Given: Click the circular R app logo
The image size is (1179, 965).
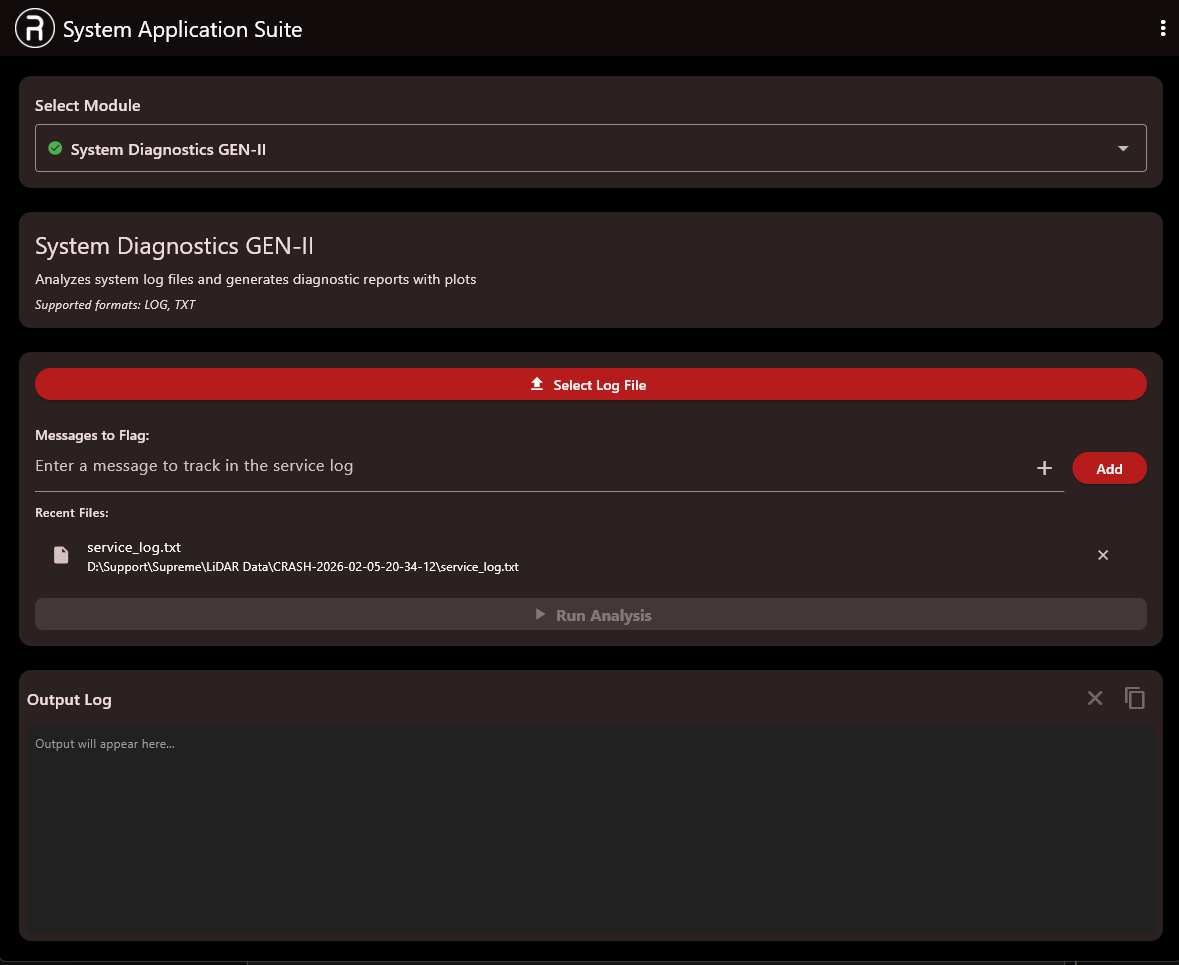Looking at the screenshot, I should [x=35, y=29].
